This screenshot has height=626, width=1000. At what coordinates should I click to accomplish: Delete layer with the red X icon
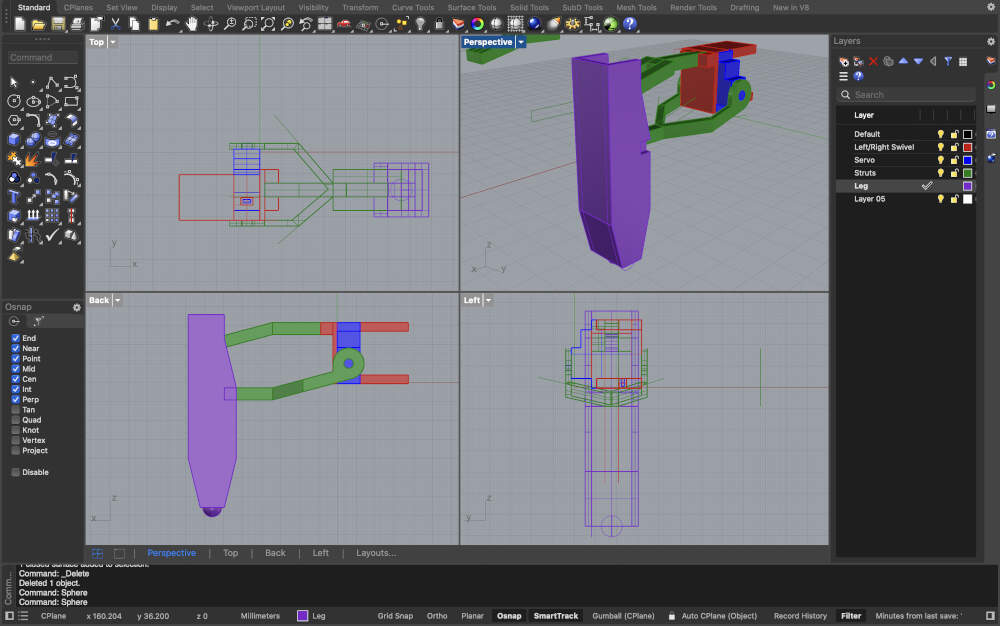coord(873,62)
